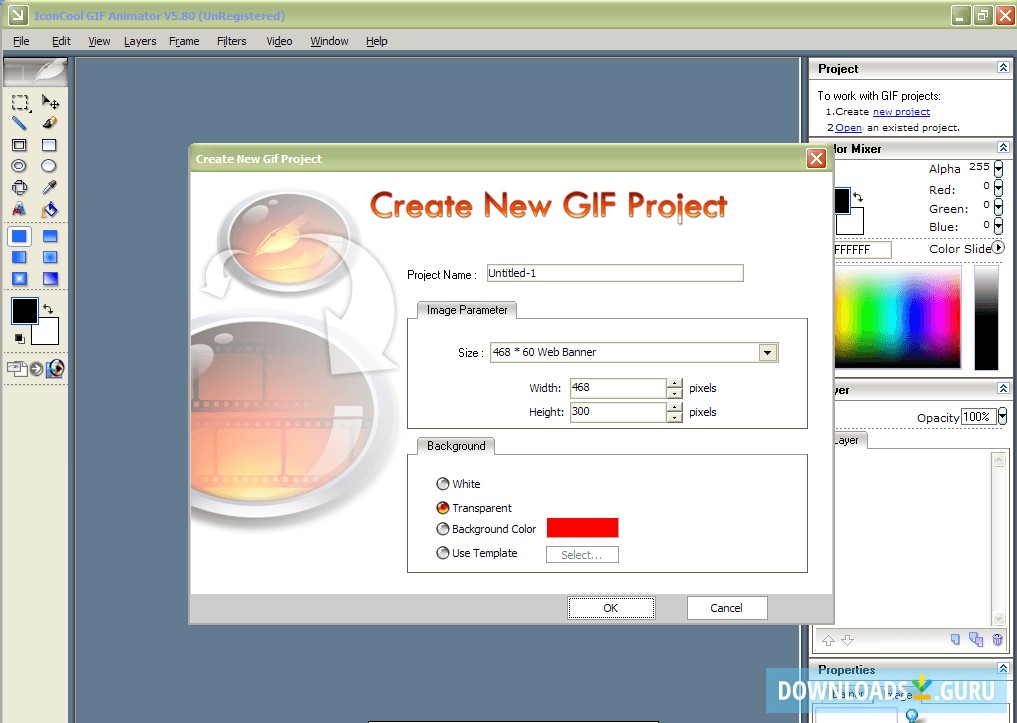Click the red Background Color swatch
Viewport: 1017px width, 723px height.
(583, 527)
